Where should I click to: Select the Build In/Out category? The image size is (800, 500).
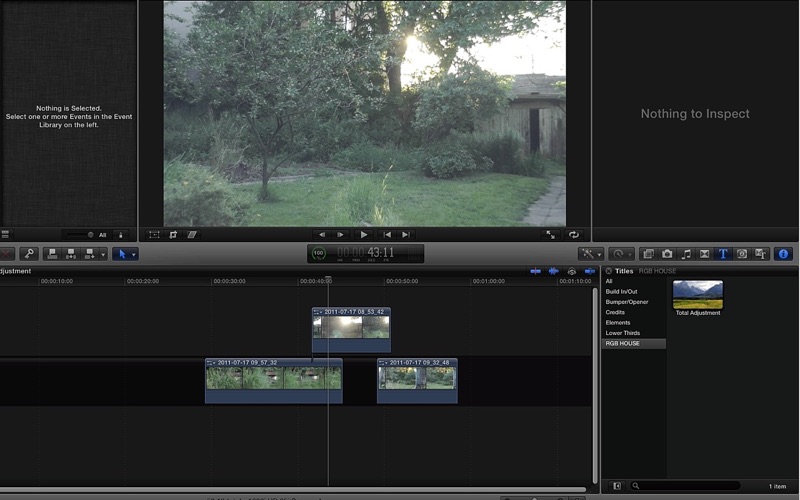[621, 291]
